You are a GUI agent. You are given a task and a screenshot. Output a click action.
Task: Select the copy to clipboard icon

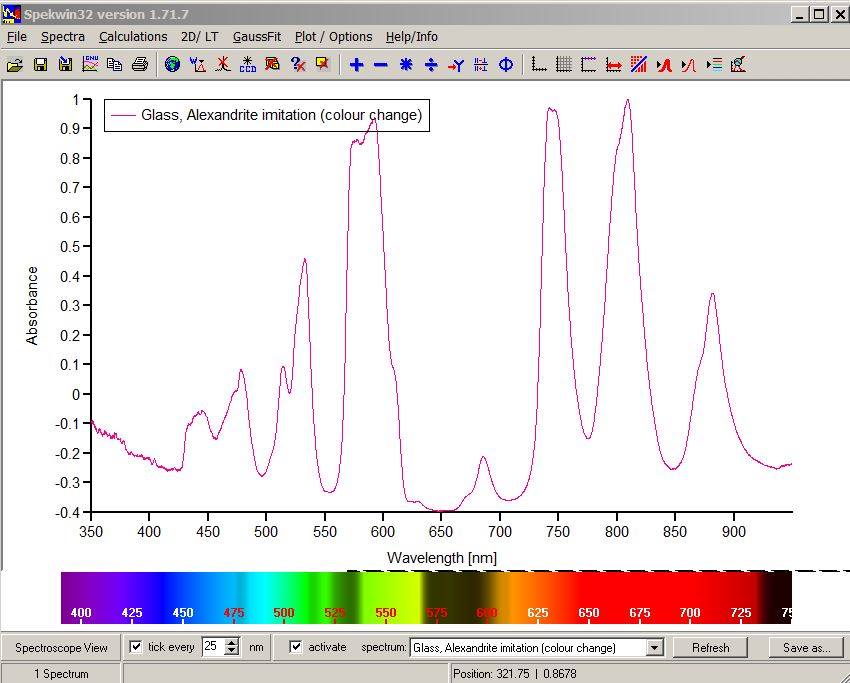(x=112, y=63)
